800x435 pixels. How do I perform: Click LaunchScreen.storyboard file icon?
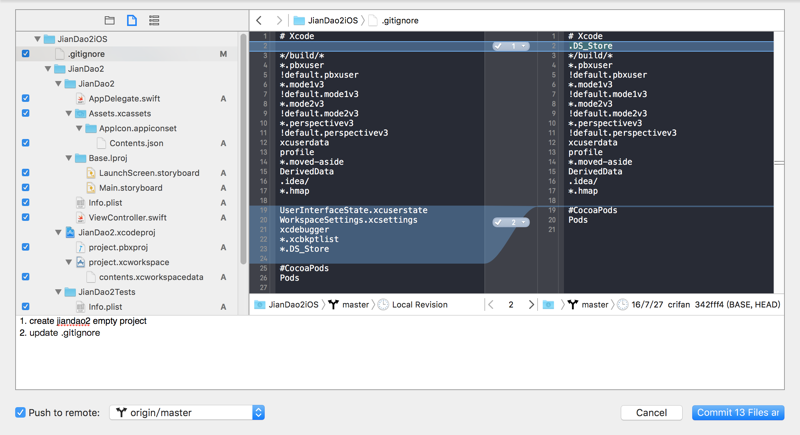90,173
